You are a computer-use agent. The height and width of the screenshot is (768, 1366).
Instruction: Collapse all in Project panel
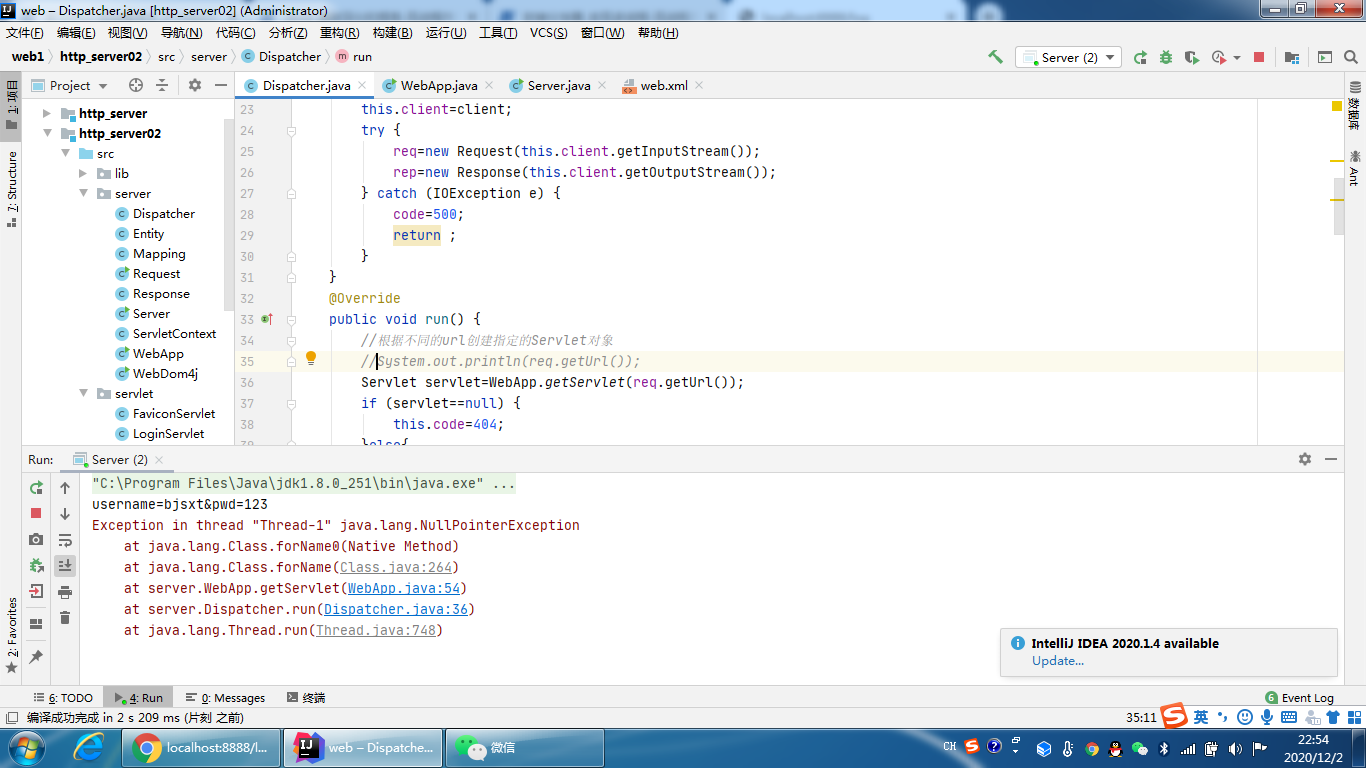pyautogui.click(x=162, y=85)
